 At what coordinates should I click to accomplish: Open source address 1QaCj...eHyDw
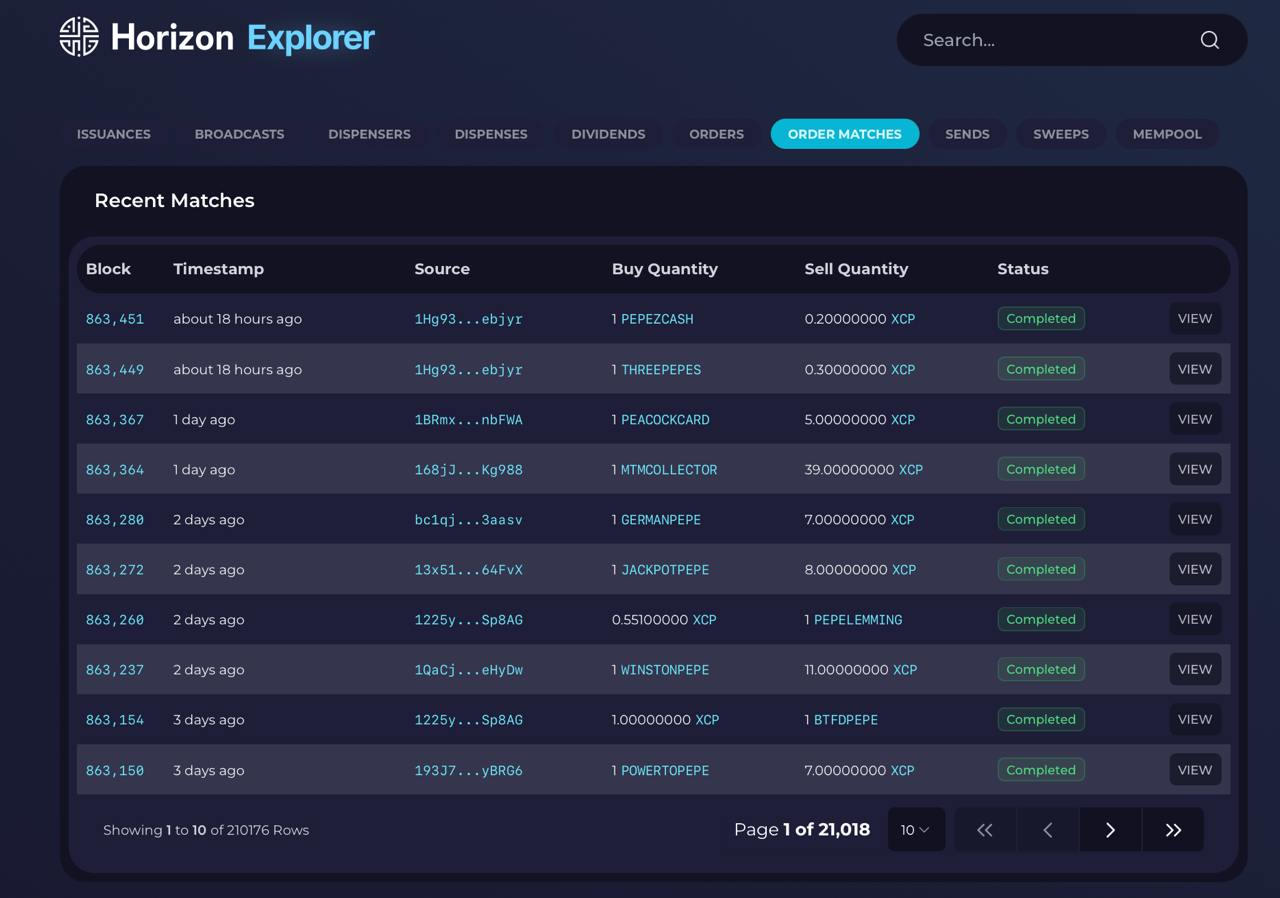point(469,669)
